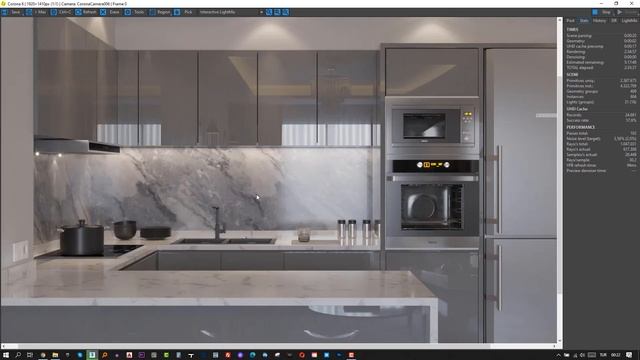640x360 pixels.
Task: Open Windows taskbar search
Action: coord(18,355)
